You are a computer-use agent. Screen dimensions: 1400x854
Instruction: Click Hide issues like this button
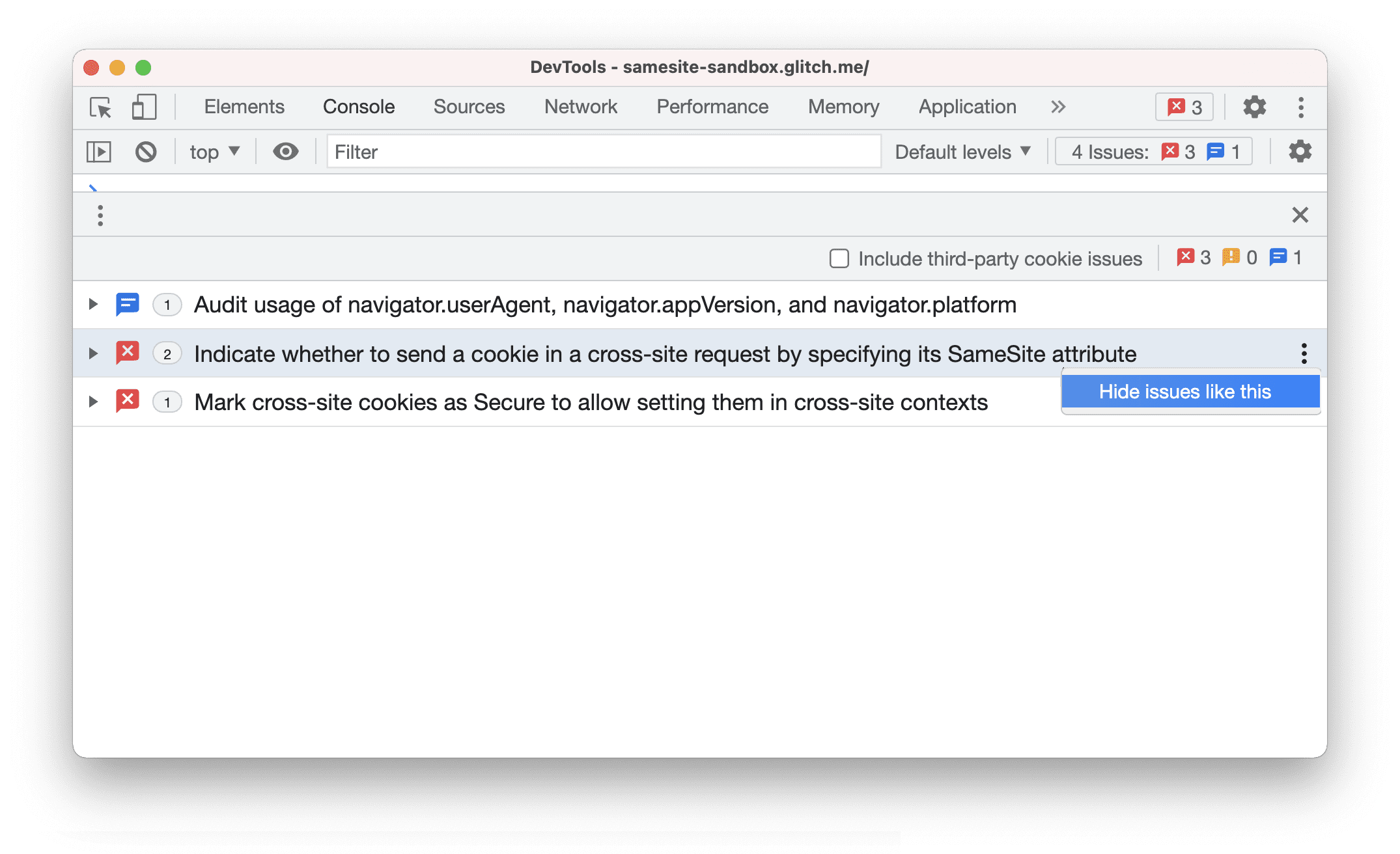(x=1187, y=391)
